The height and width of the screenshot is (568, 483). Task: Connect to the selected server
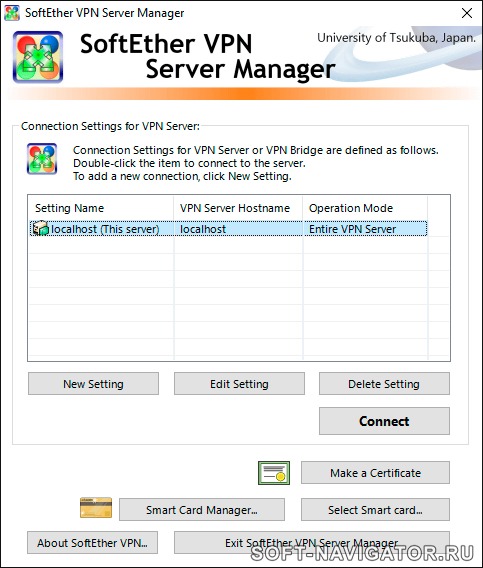[384, 421]
